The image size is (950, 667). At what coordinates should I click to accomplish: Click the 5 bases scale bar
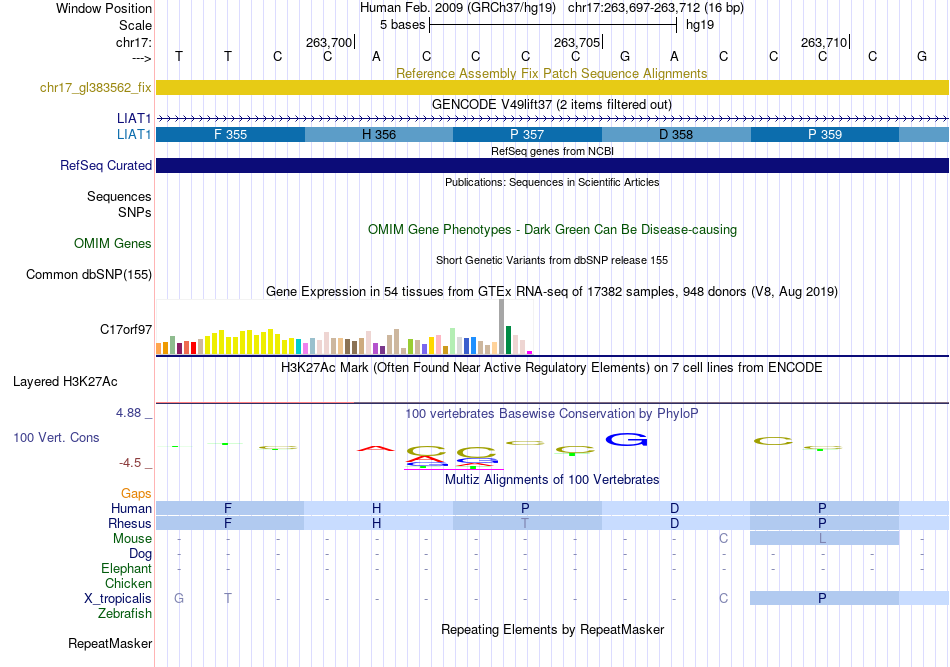(x=553, y=25)
